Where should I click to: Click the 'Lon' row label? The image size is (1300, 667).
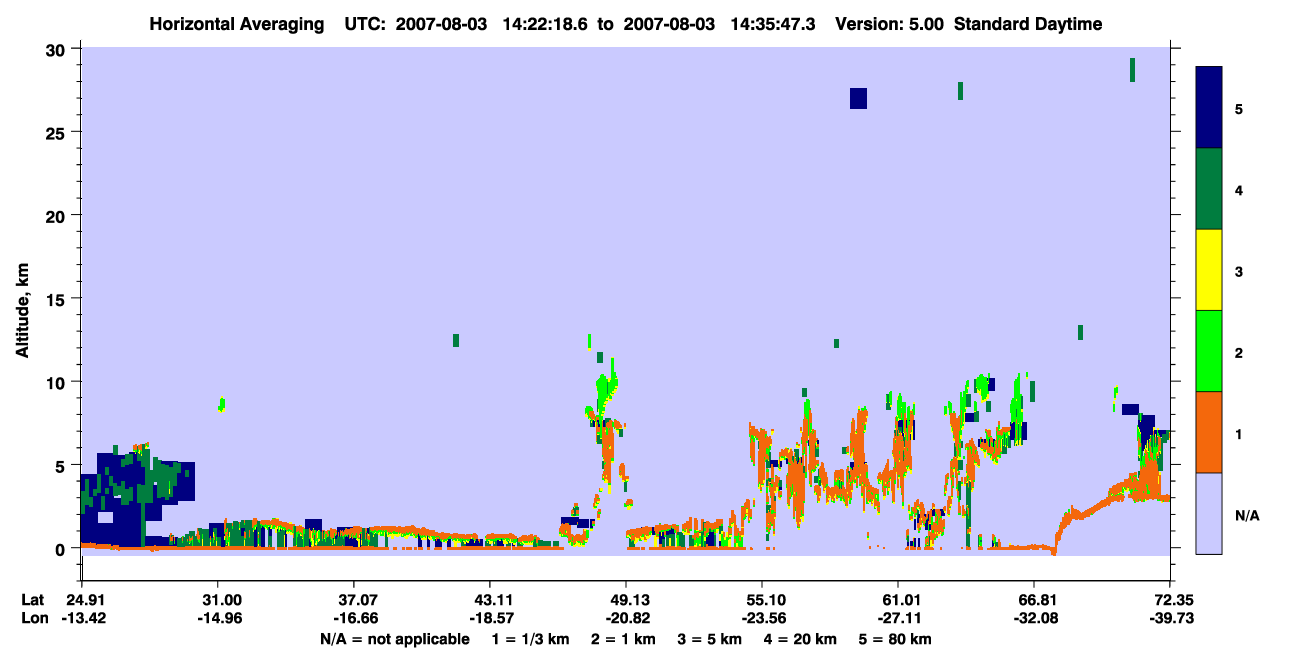coord(33,618)
